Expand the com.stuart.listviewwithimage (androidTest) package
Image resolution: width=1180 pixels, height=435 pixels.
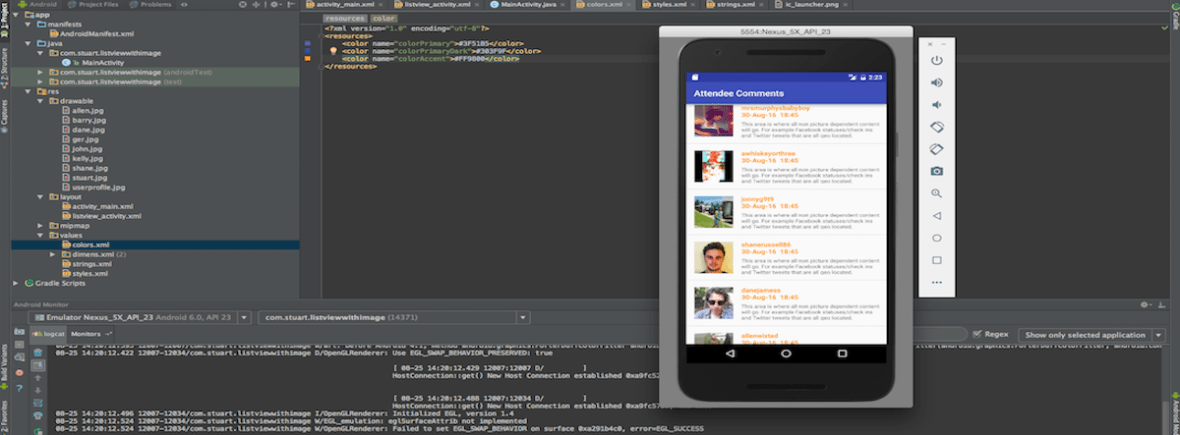click(x=40, y=72)
